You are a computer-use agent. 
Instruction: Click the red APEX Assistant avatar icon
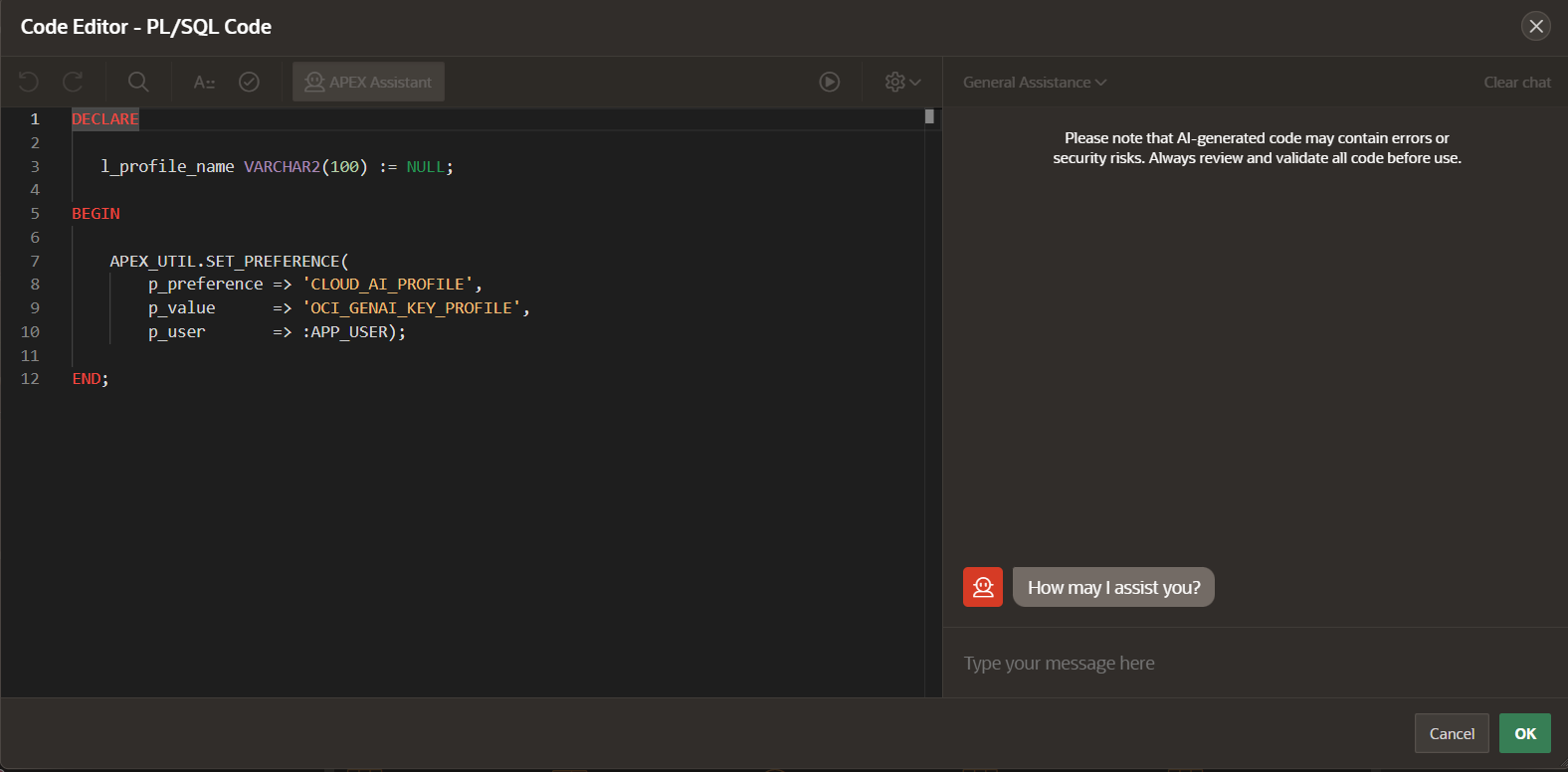[x=983, y=587]
